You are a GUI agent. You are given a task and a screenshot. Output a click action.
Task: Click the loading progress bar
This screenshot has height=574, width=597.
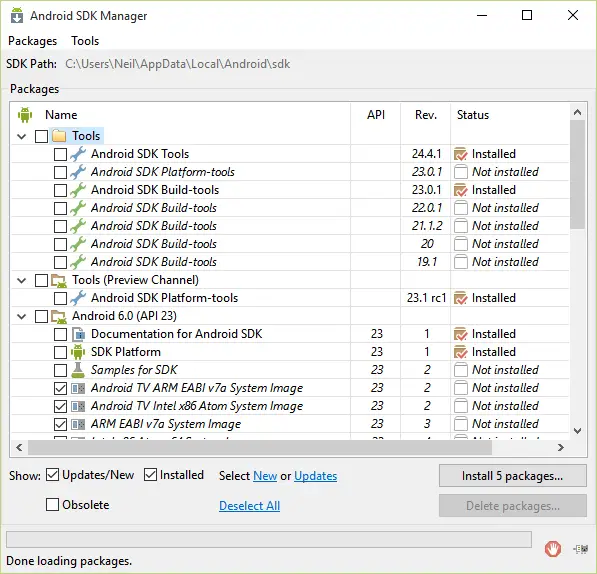pyautogui.click(x=269, y=539)
